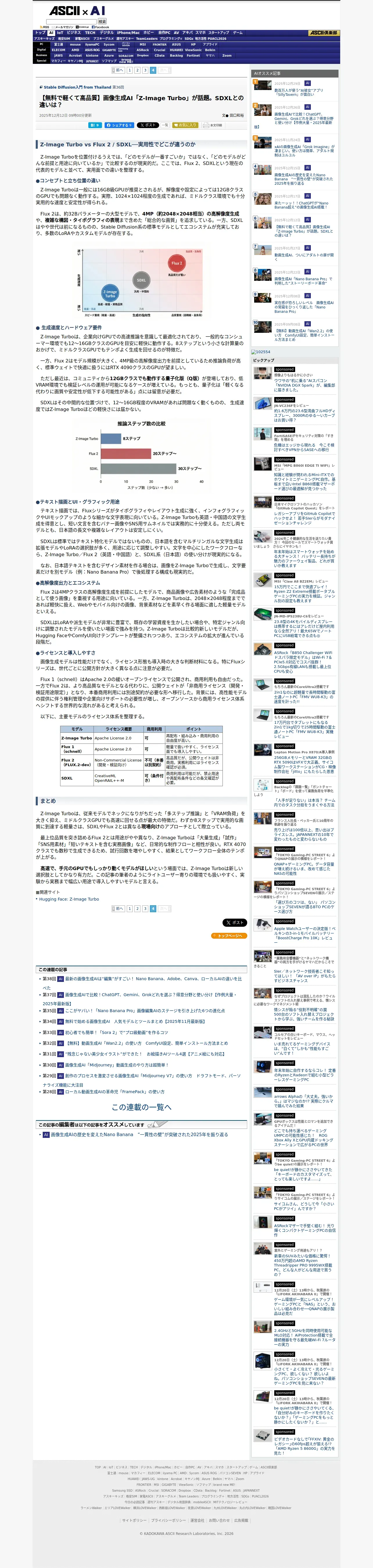Image resolution: width=373 pixels, height=1568 pixels.
Task: Select the iPhone/Mac navigation tab
Action: (128, 33)
